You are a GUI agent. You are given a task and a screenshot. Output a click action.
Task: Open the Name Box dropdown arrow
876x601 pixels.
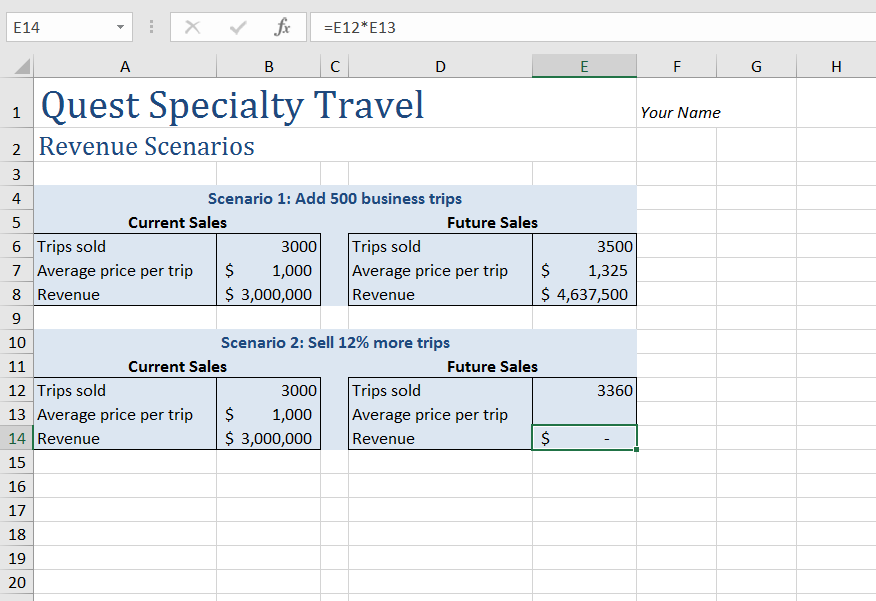(x=120, y=27)
